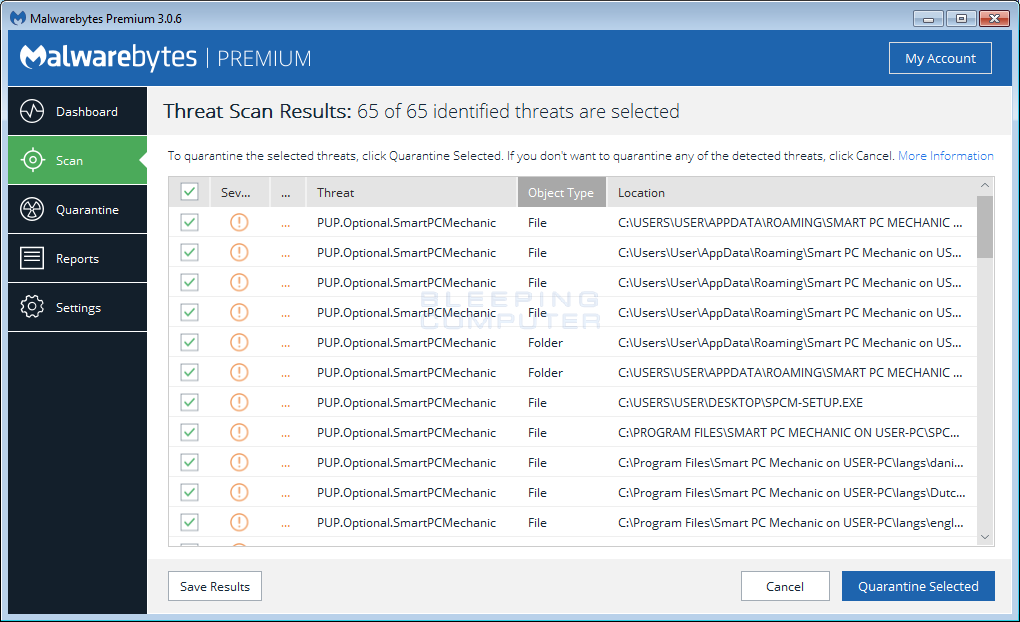Sort results by Threat column header
Image resolution: width=1020 pixels, height=622 pixels.
[x=336, y=192]
